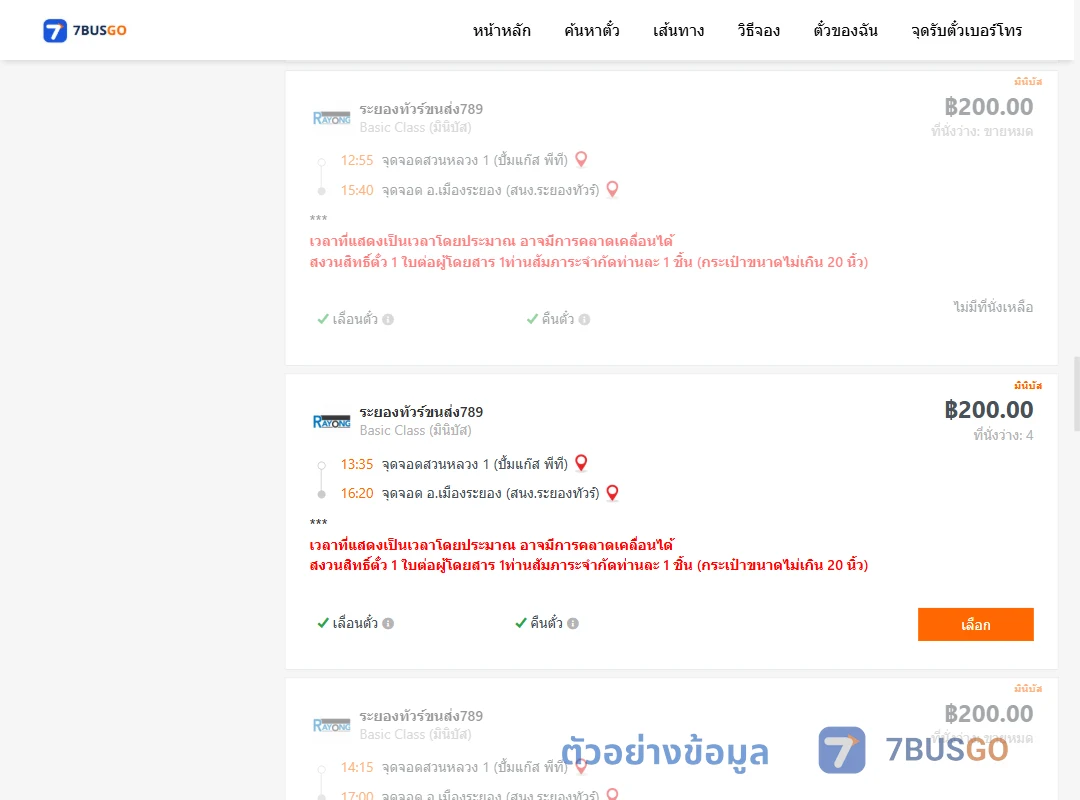Click เลื่อนตั๋ว label on 13:35 trip
Viewport: 1080px width, 800px height.
[355, 623]
